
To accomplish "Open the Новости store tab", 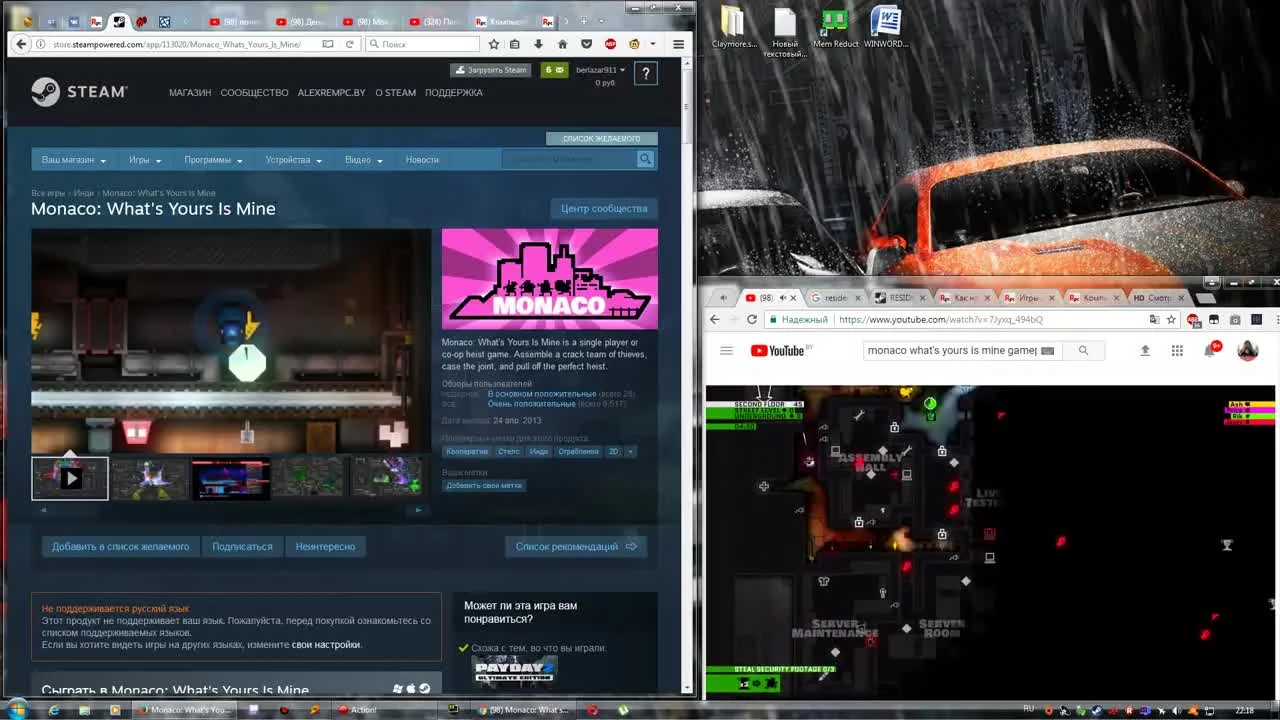I will coord(422,160).
